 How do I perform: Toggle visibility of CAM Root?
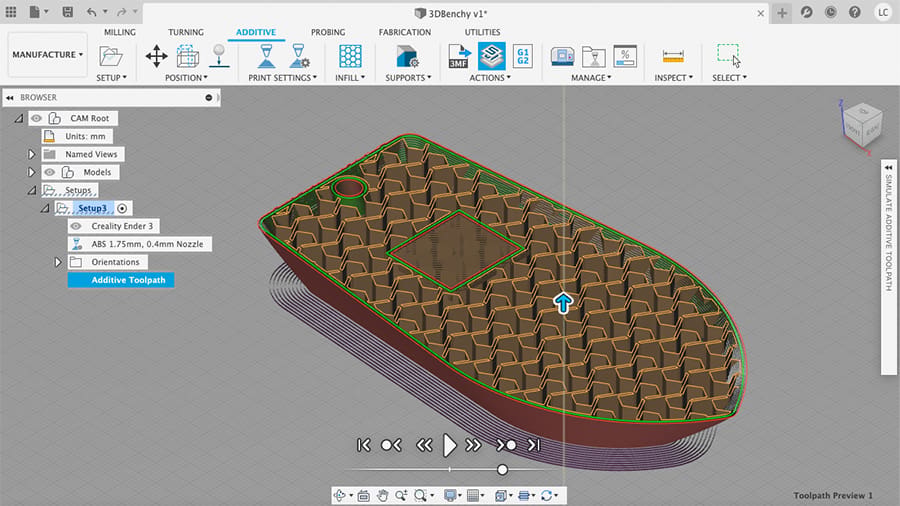pos(36,118)
